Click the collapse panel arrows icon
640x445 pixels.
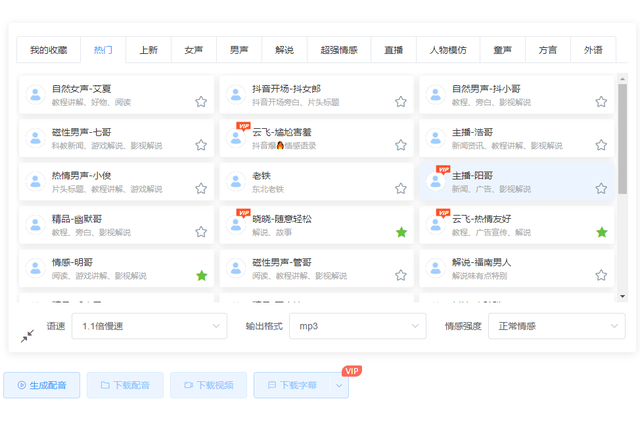coord(27,337)
